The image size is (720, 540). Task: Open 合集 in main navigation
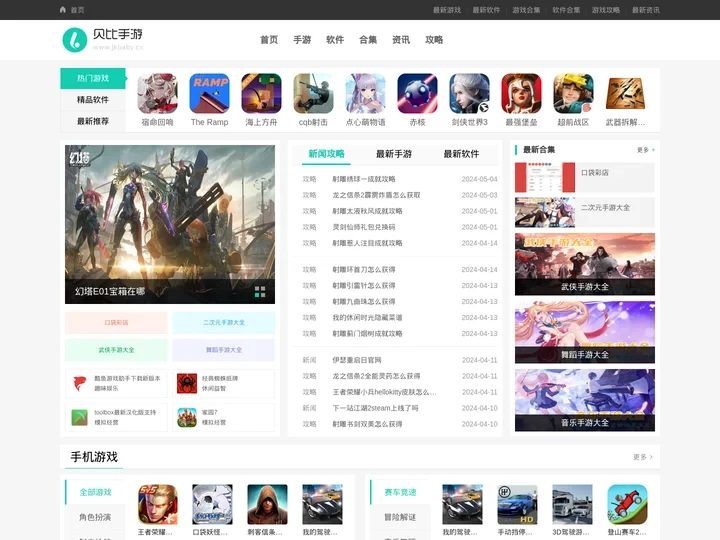tap(368, 40)
